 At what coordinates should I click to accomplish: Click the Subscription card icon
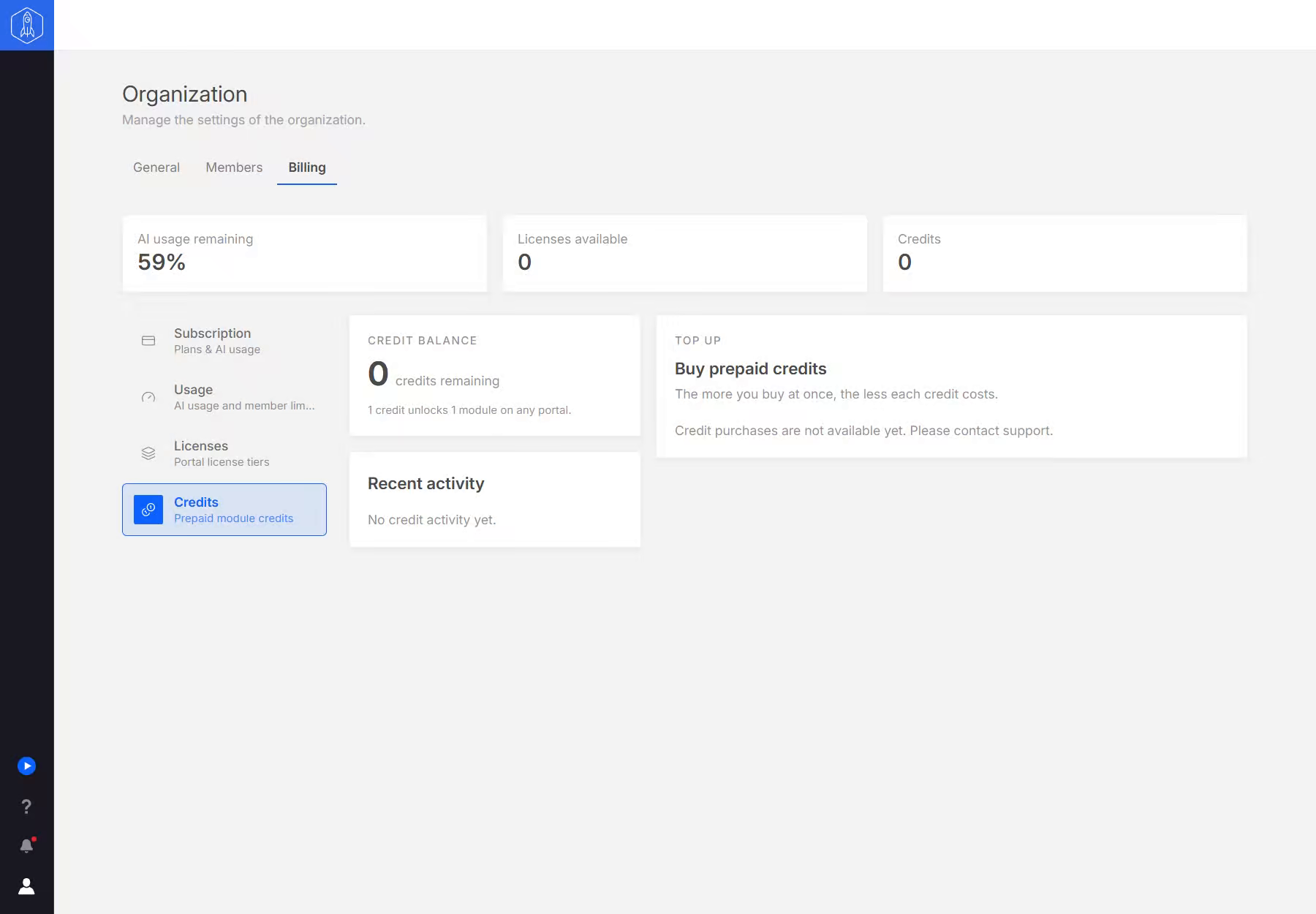tap(148, 341)
